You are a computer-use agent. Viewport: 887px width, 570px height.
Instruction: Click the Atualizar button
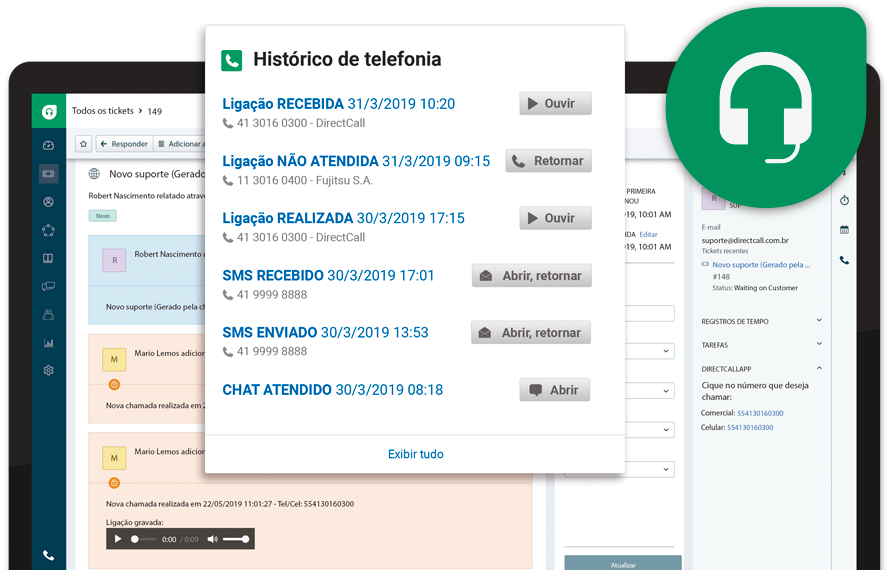click(623, 563)
